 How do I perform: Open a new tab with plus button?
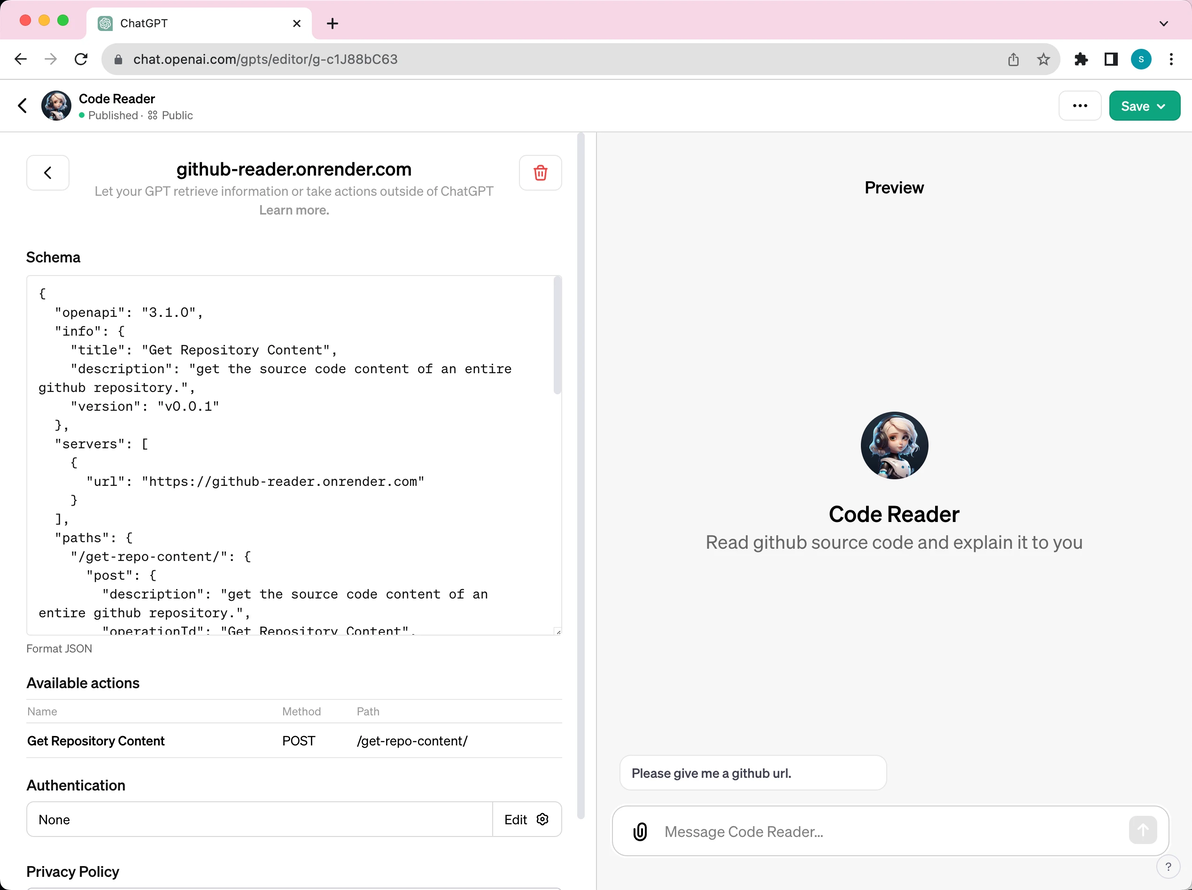tap(332, 24)
